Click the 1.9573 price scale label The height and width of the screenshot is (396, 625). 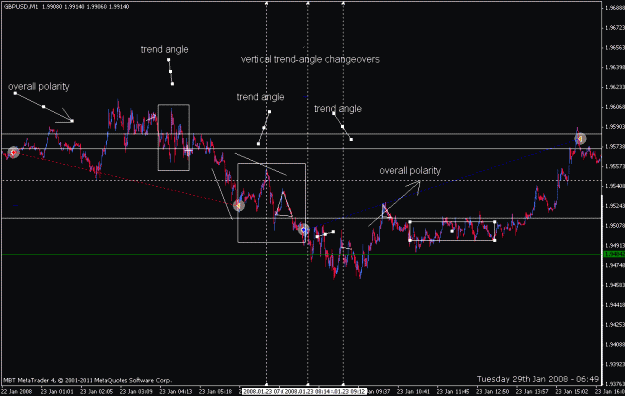coord(615,146)
